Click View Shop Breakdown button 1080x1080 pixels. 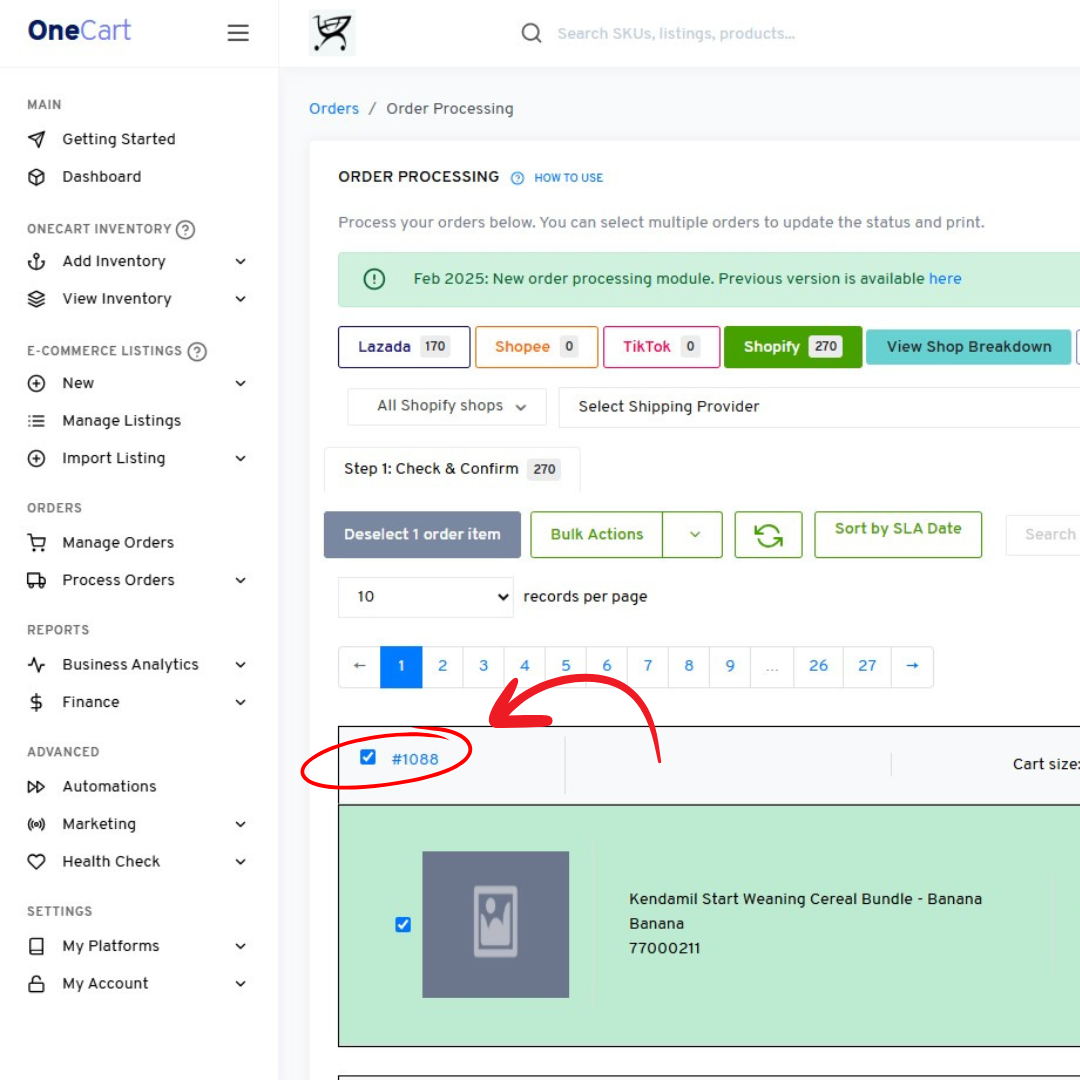pos(968,347)
